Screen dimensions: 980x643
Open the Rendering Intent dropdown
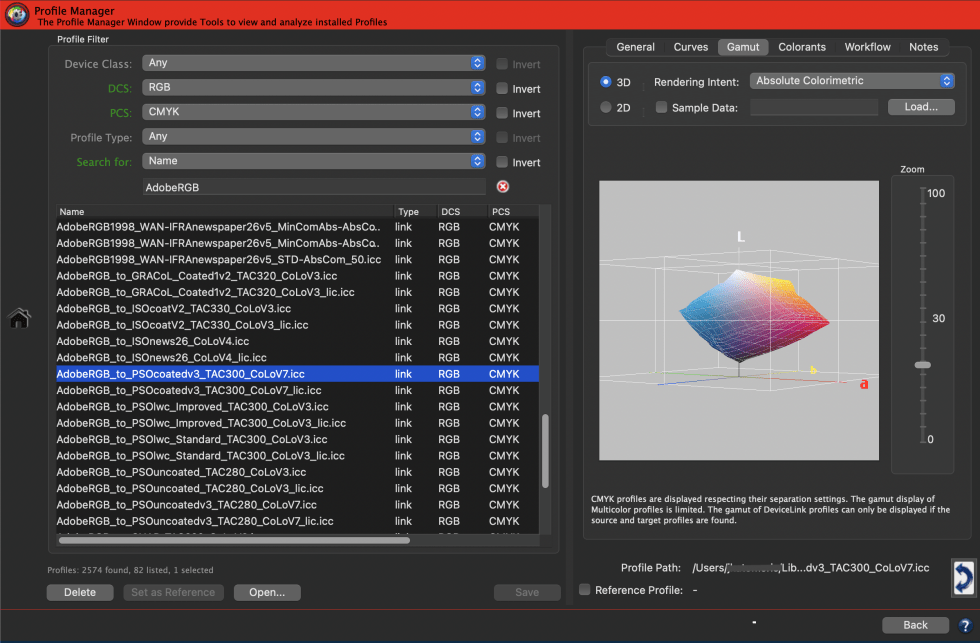851,81
